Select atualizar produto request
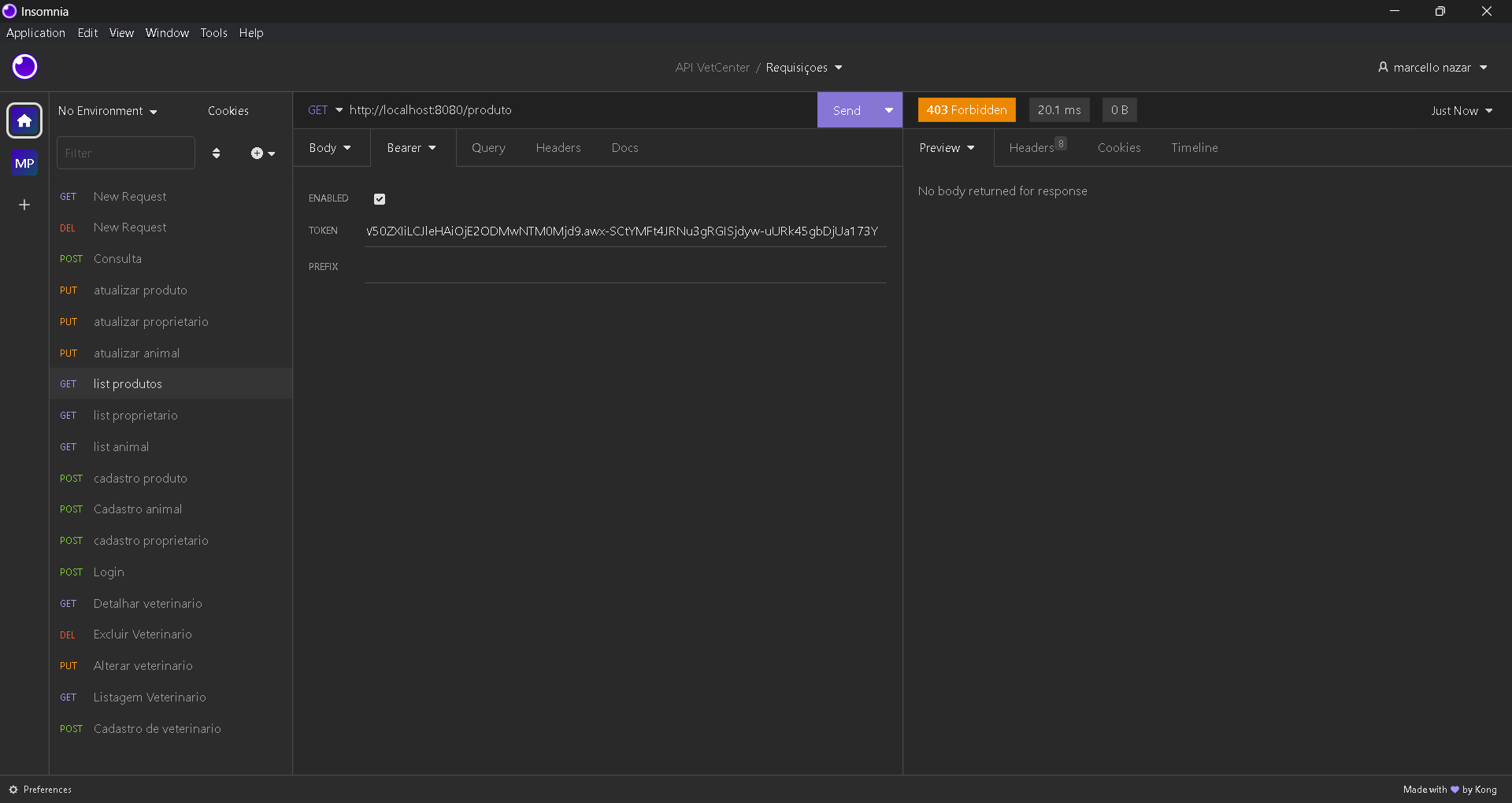This screenshot has height=803, width=1512. pos(171,290)
